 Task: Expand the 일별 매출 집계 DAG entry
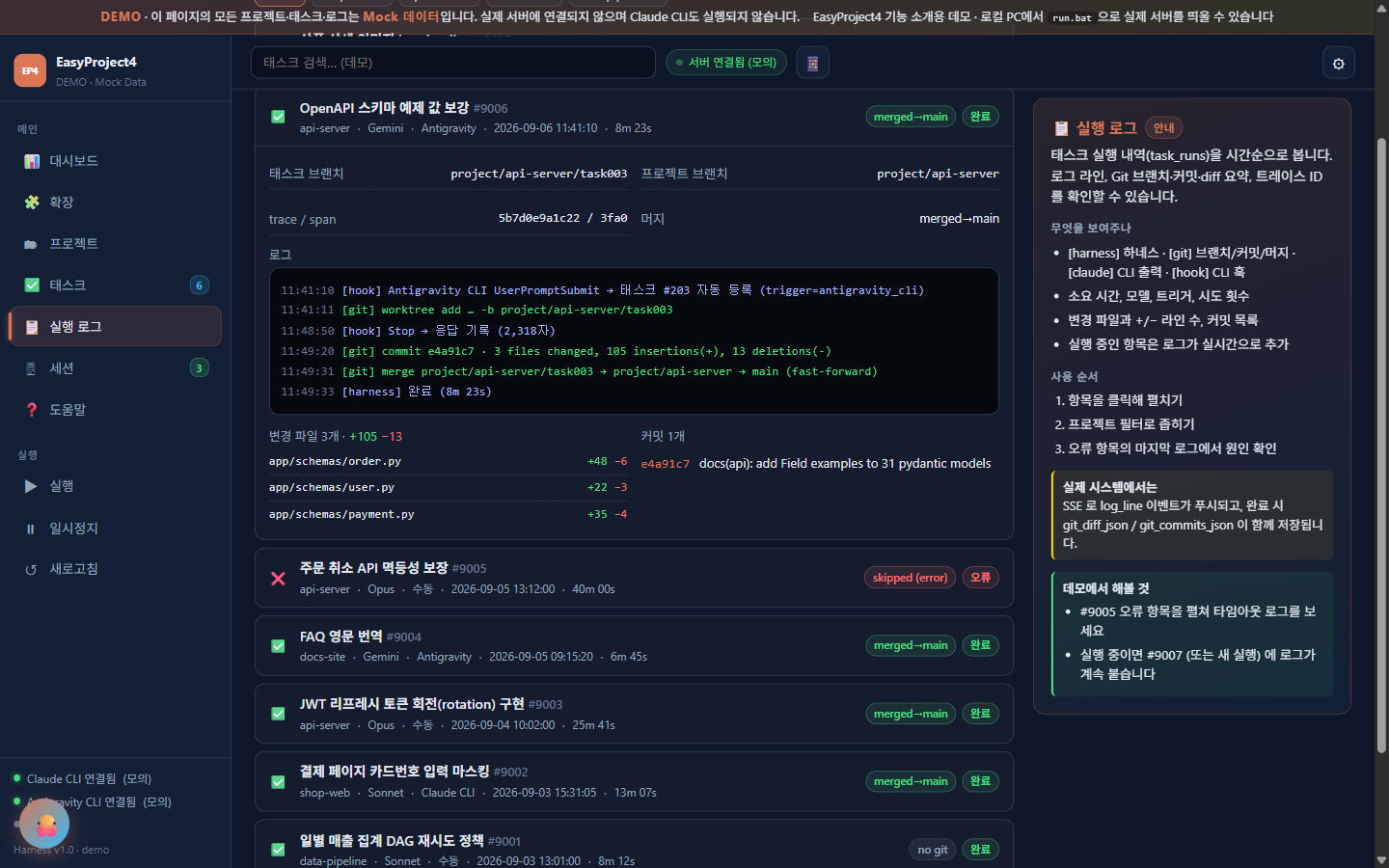click(x=634, y=846)
